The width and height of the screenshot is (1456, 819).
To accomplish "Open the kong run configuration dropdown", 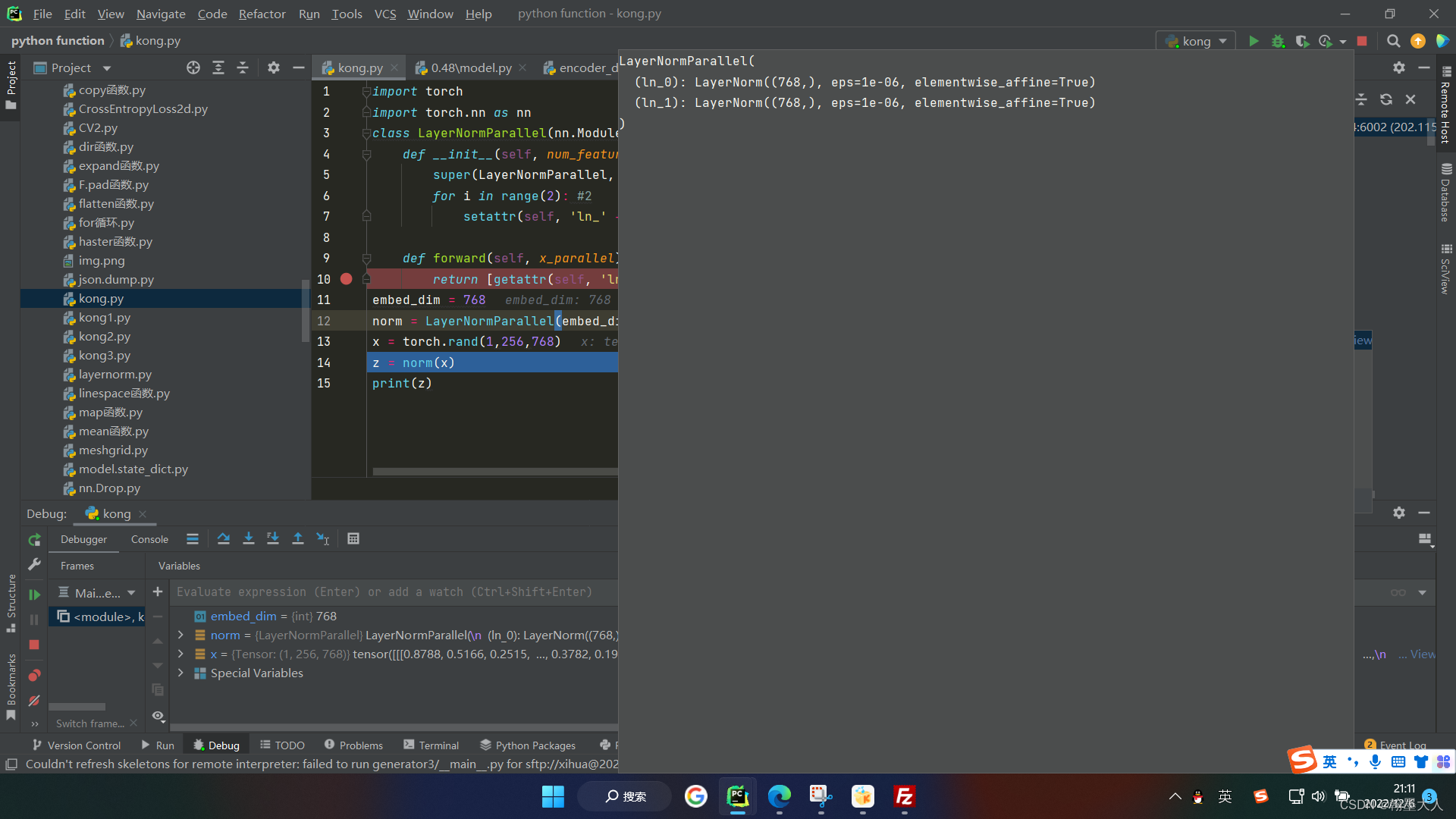I will pos(1196,41).
